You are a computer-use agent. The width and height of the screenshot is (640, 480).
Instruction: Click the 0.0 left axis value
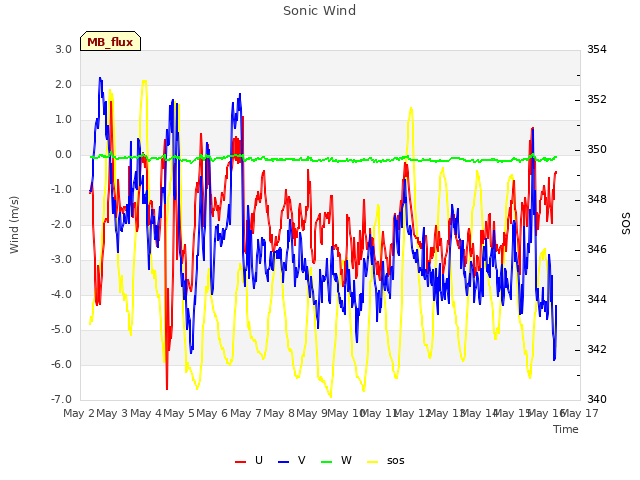tap(64, 155)
